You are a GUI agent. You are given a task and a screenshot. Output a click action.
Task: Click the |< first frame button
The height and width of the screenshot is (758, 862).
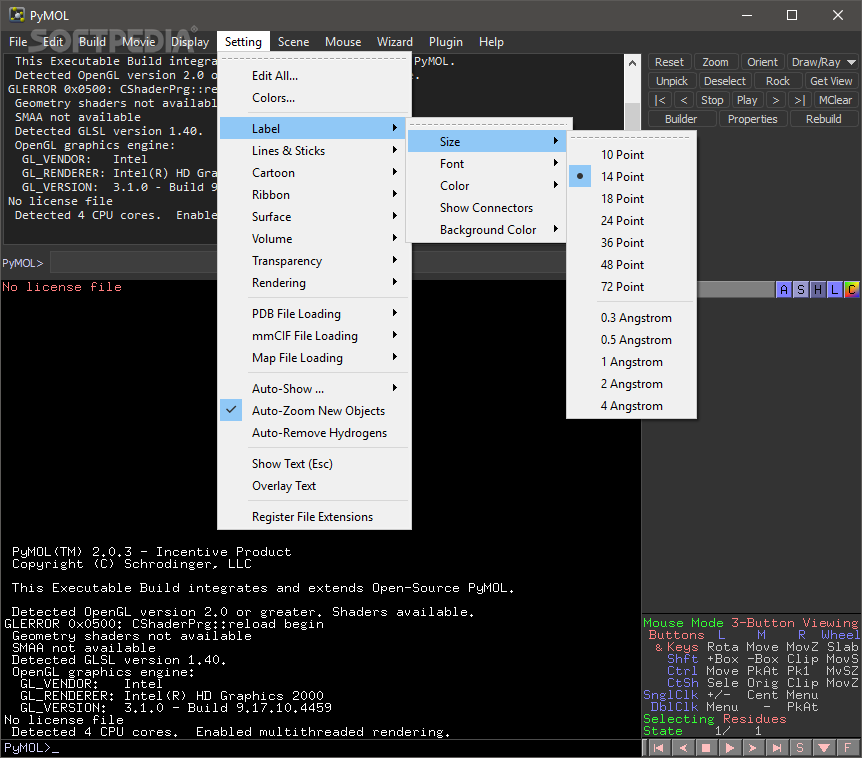tap(660, 100)
